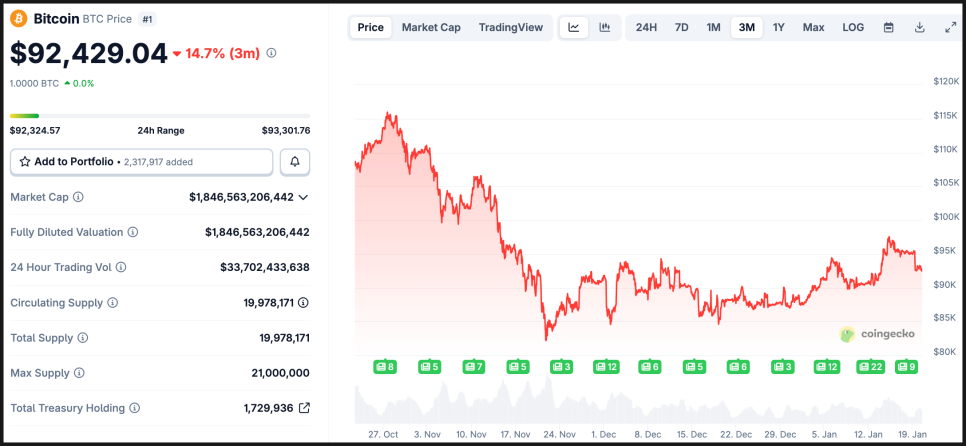
Task: Select the Max time range button
Action: pyautogui.click(x=813, y=27)
